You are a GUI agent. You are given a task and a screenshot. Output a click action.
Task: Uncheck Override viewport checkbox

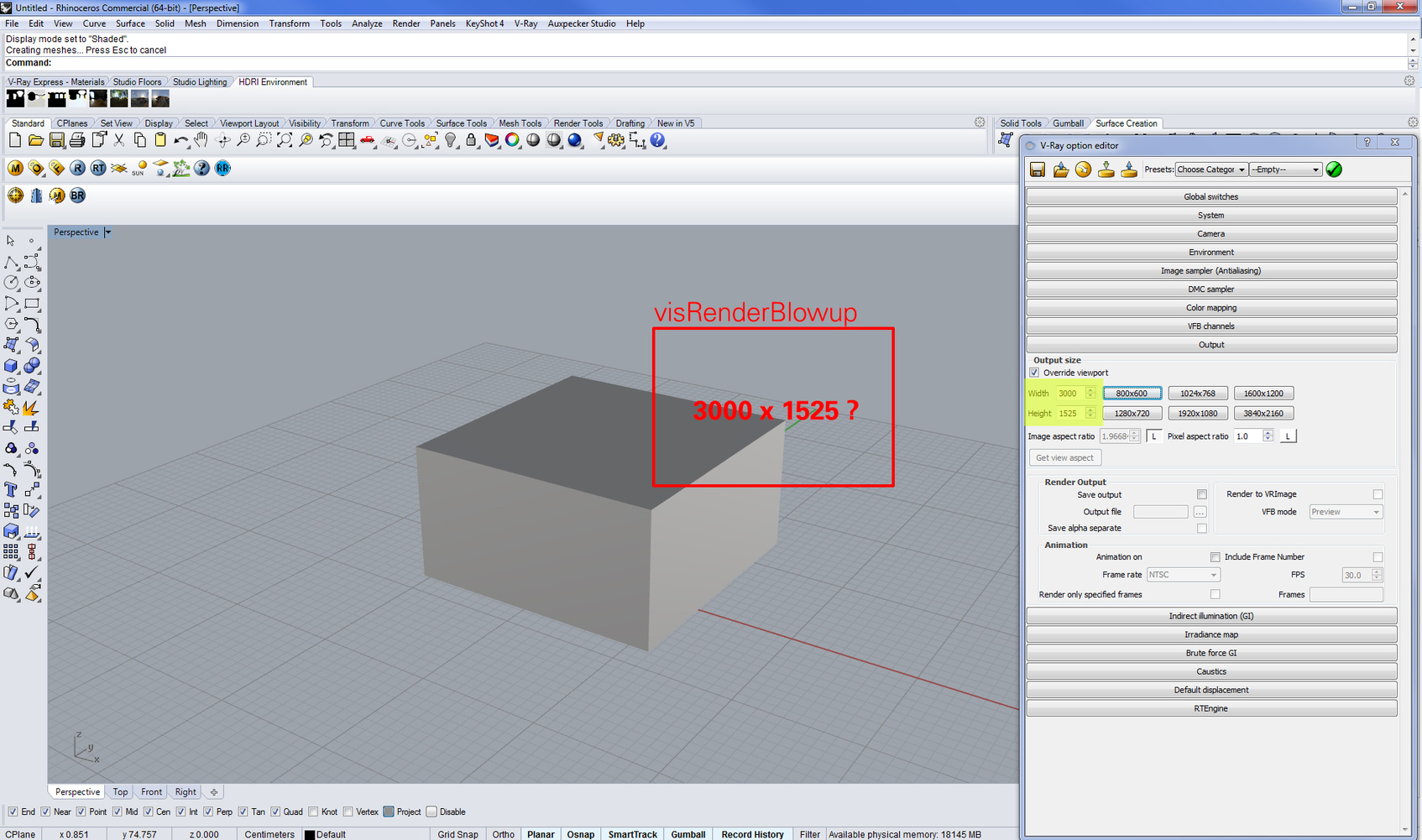click(x=1034, y=373)
